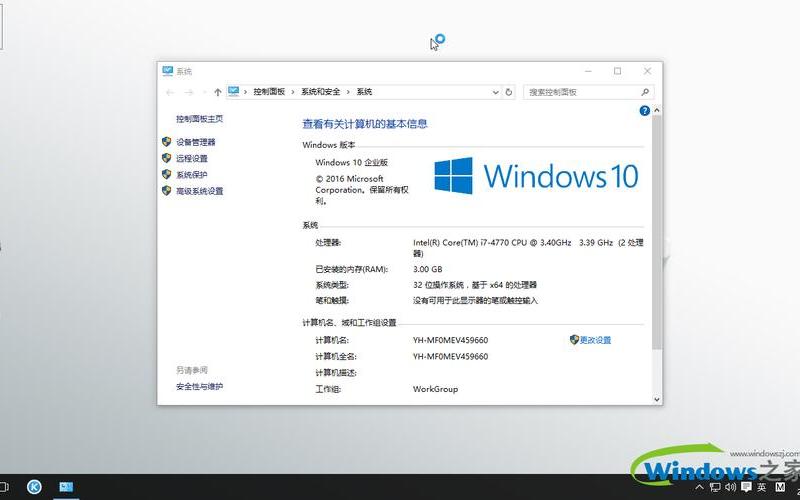Expand chevron after 系统和安全 breadcrumb
This screenshot has height=500, width=800.
pos(348,92)
